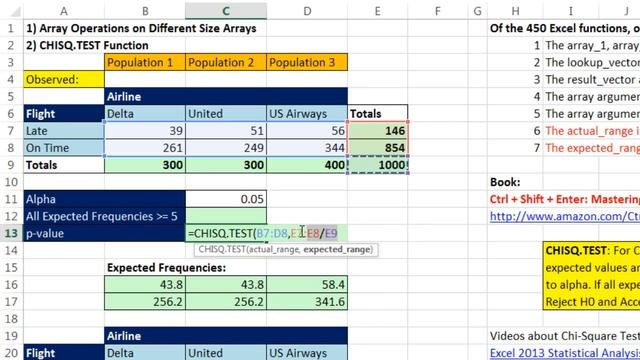Click expected value 43.8 under Delta
This screenshot has height=360, width=640.
(145, 284)
